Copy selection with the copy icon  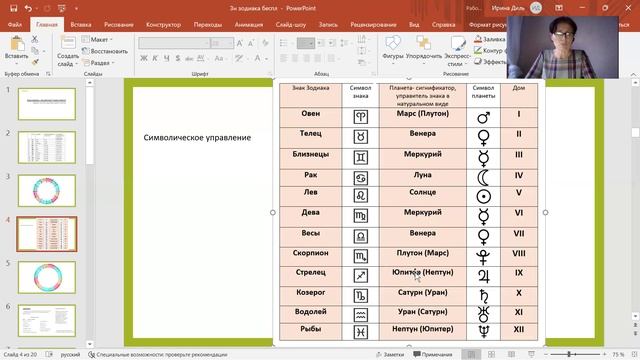tap(35, 51)
